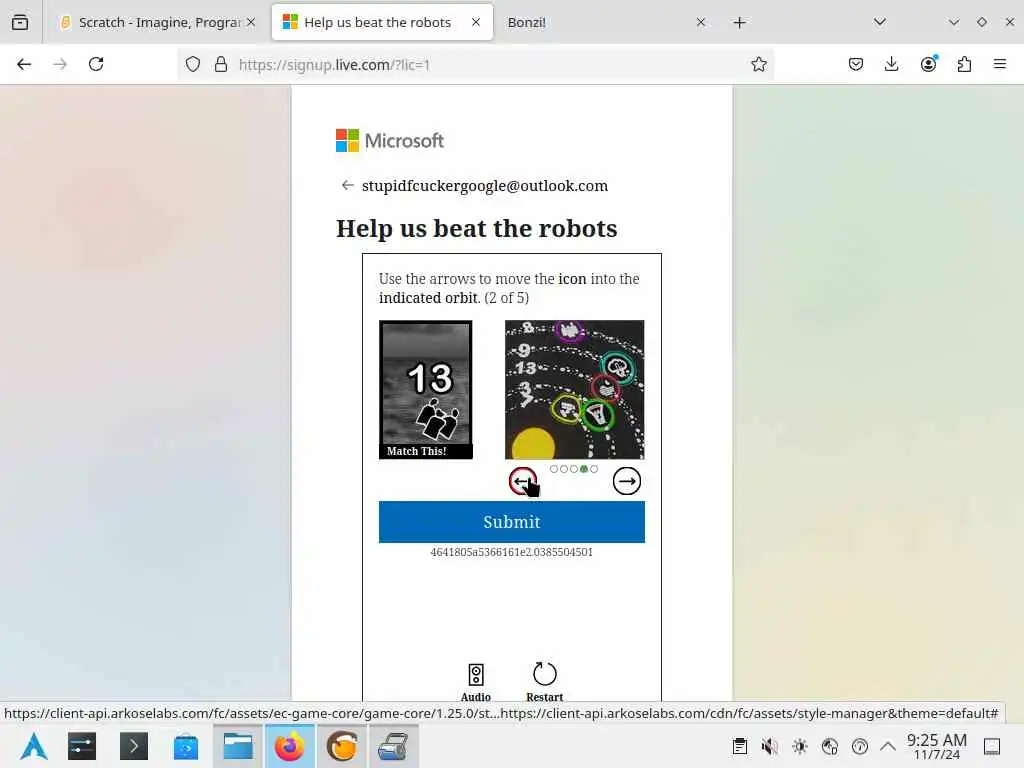
Task: Open the tracking protection shield panel
Action: pyautogui.click(x=193, y=64)
